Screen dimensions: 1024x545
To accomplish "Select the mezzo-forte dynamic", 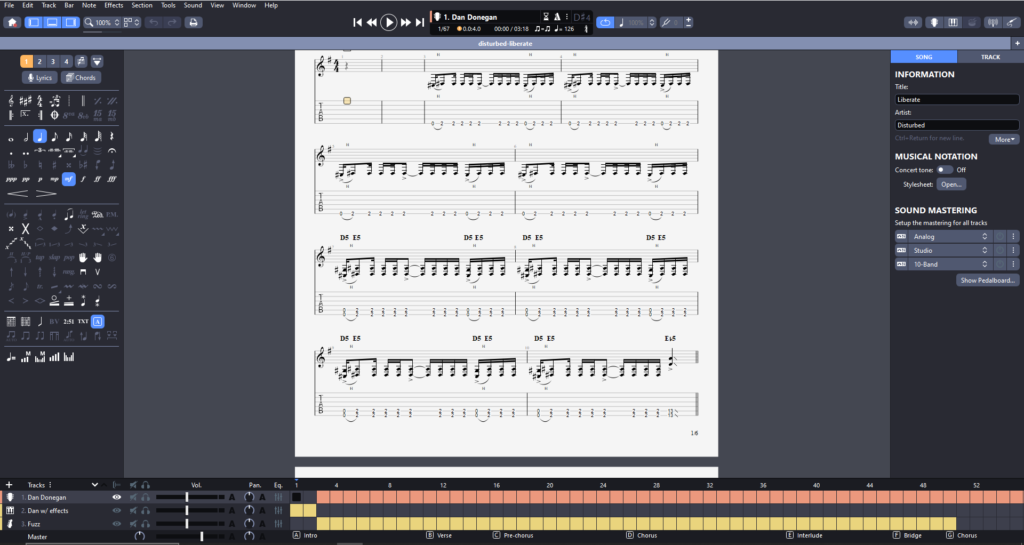I will pos(69,179).
